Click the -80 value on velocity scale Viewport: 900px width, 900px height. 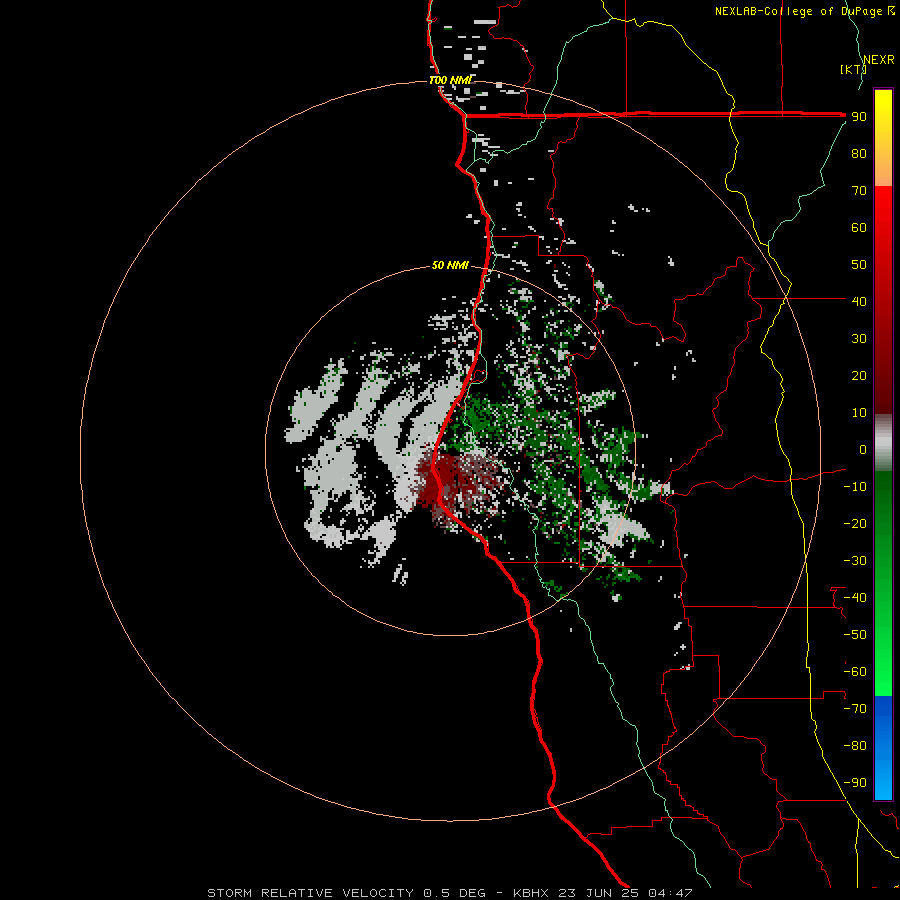click(855, 746)
